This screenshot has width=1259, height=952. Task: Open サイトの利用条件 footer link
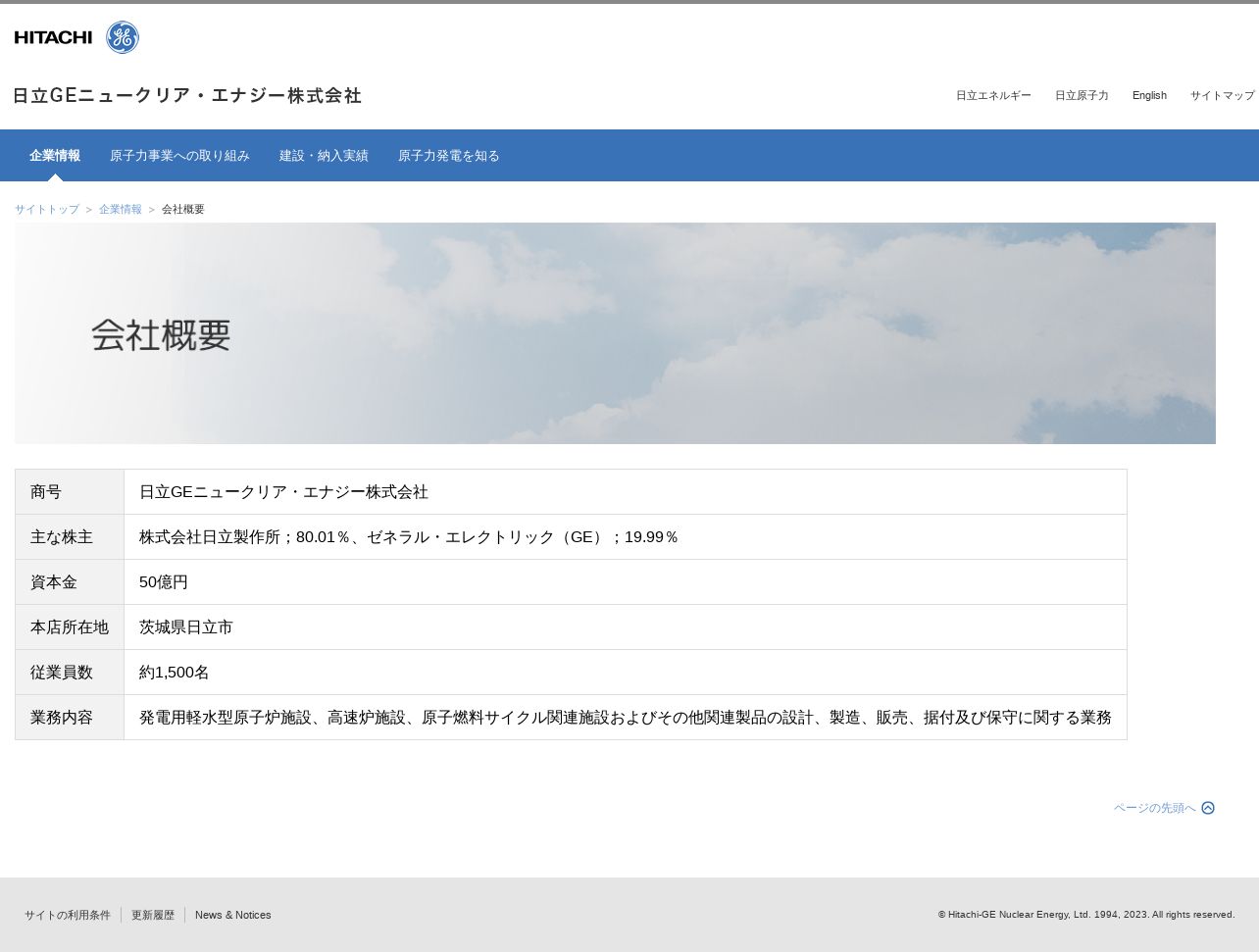click(68, 915)
